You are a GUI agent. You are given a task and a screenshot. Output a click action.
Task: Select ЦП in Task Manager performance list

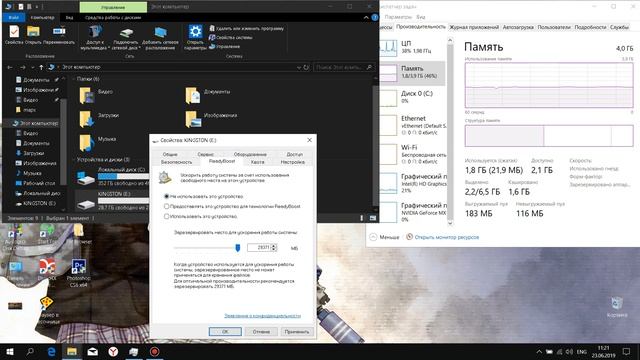tap(412, 47)
